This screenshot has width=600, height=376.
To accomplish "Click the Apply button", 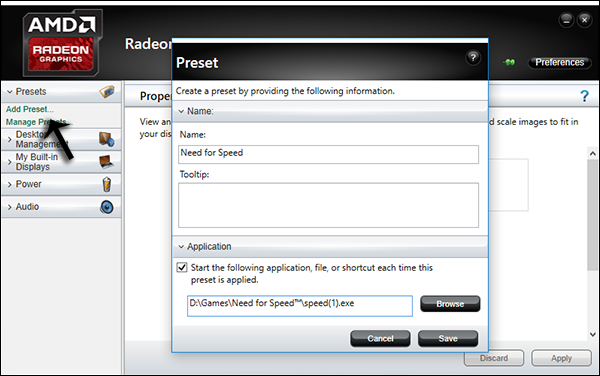I will pyautogui.click(x=561, y=358).
